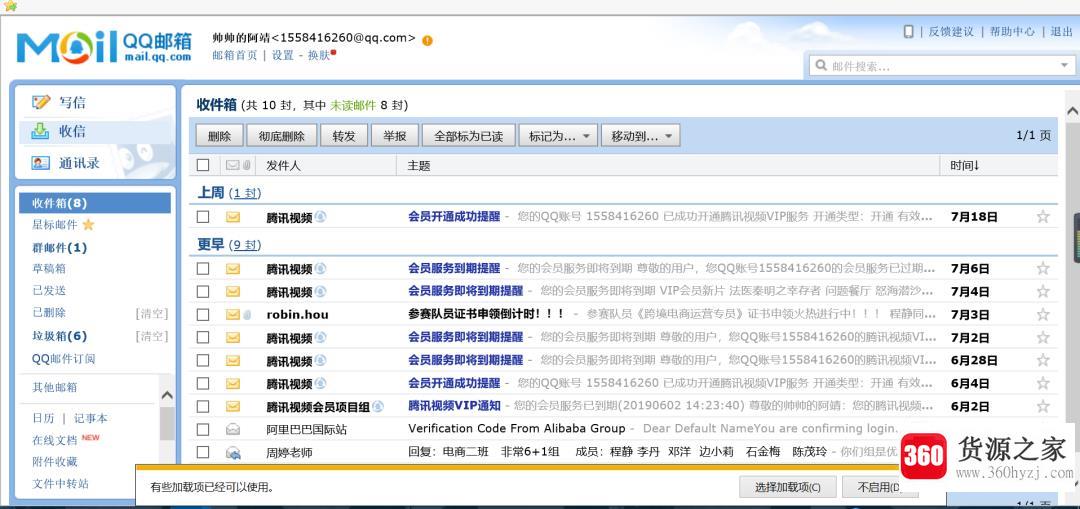The height and width of the screenshot is (509, 1080).
Task: Check the 周婷老师 email checkbox
Action: 202,453
